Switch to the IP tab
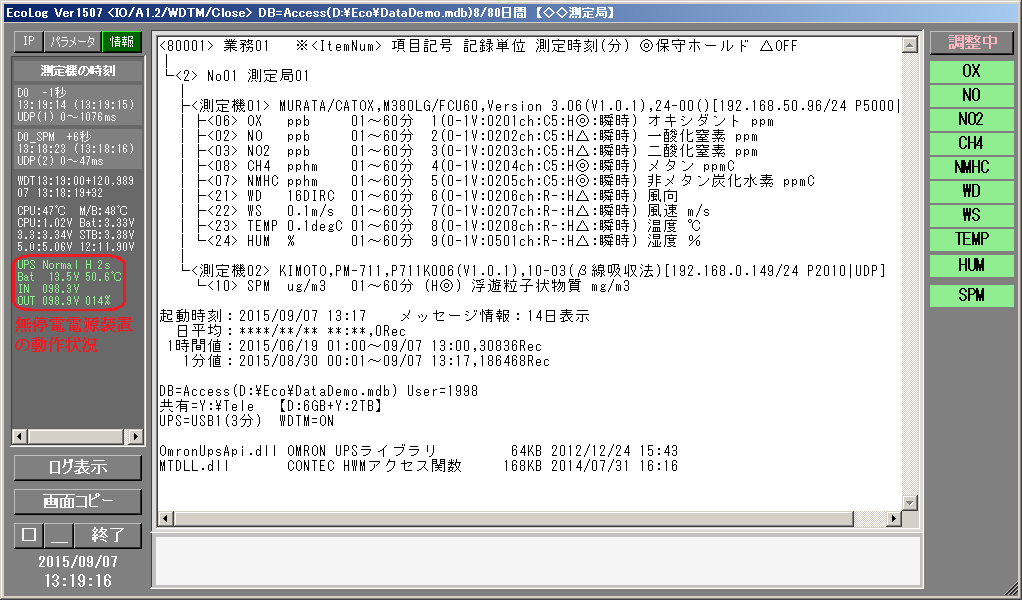1022x600 pixels. tap(28, 42)
